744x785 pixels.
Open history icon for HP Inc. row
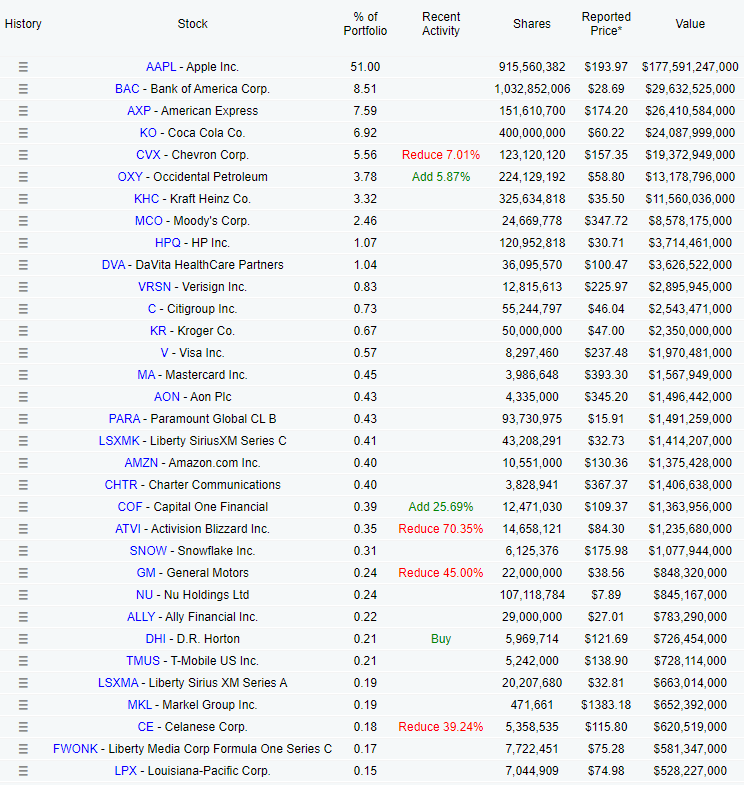coord(23,243)
